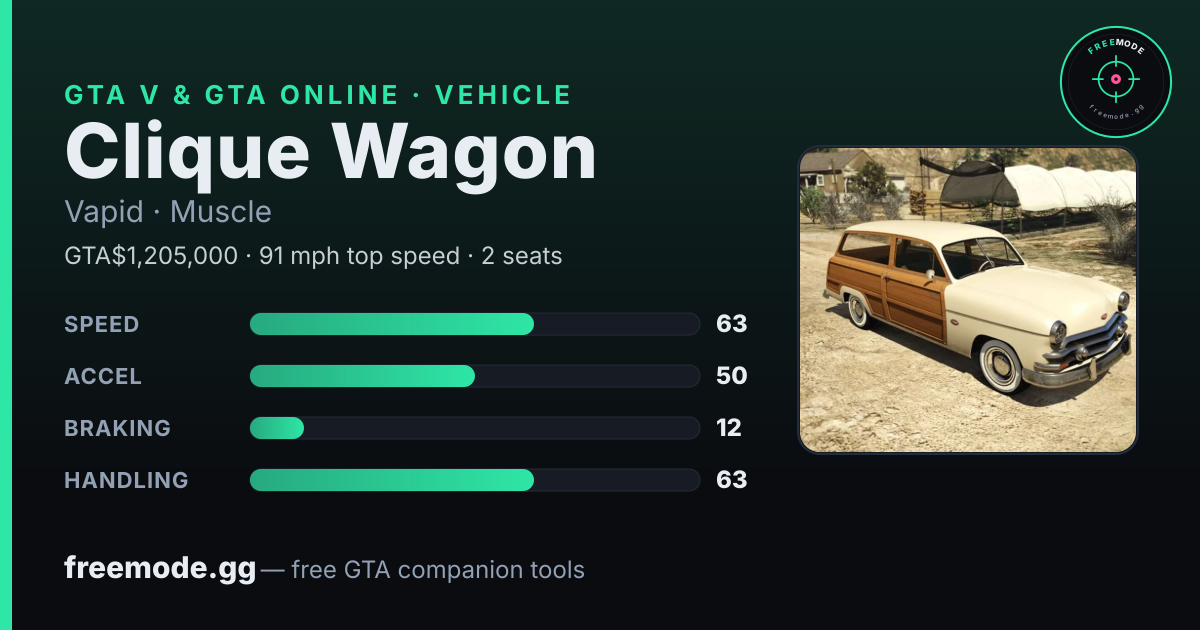Screen dimensions: 1200x630
Task: Click the speed value 63
Action: click(x=732, y=324)
